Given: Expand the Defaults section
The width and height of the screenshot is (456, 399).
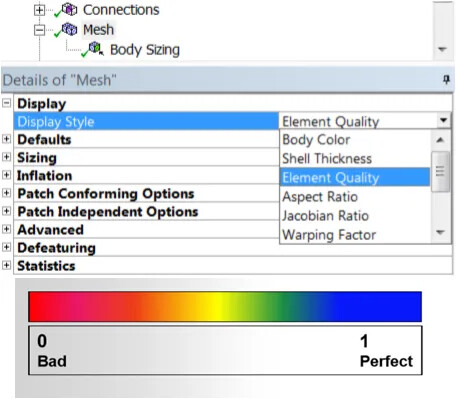Looking at the screenshot, I should point(6,139).
